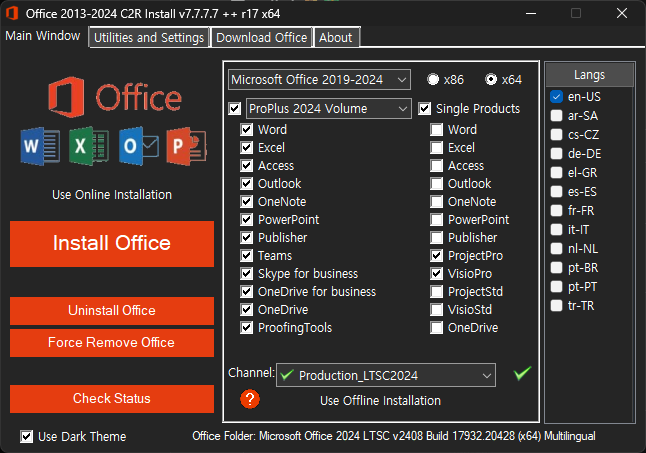This screenshot has height=453, width=646.
Task: Click the red question mark help icon
Action: [250, 399]
